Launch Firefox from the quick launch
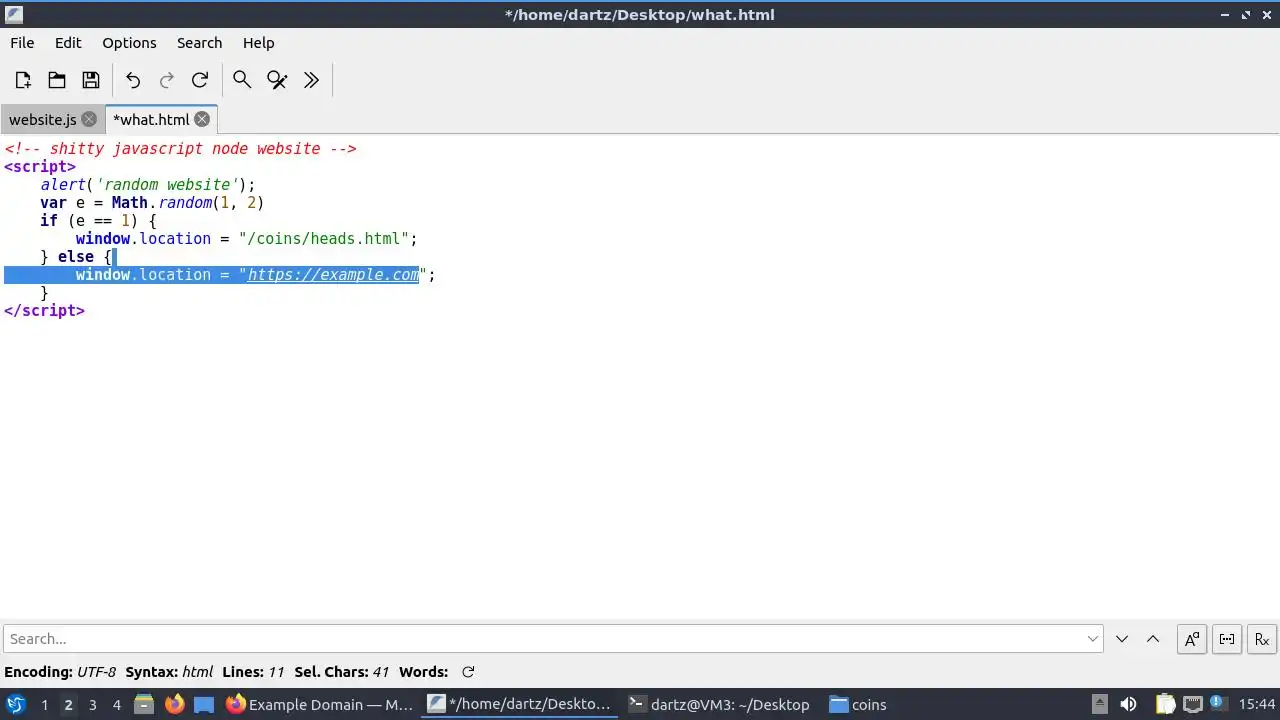The height and width of the screenshot is (720, 1280). (174, 704)
